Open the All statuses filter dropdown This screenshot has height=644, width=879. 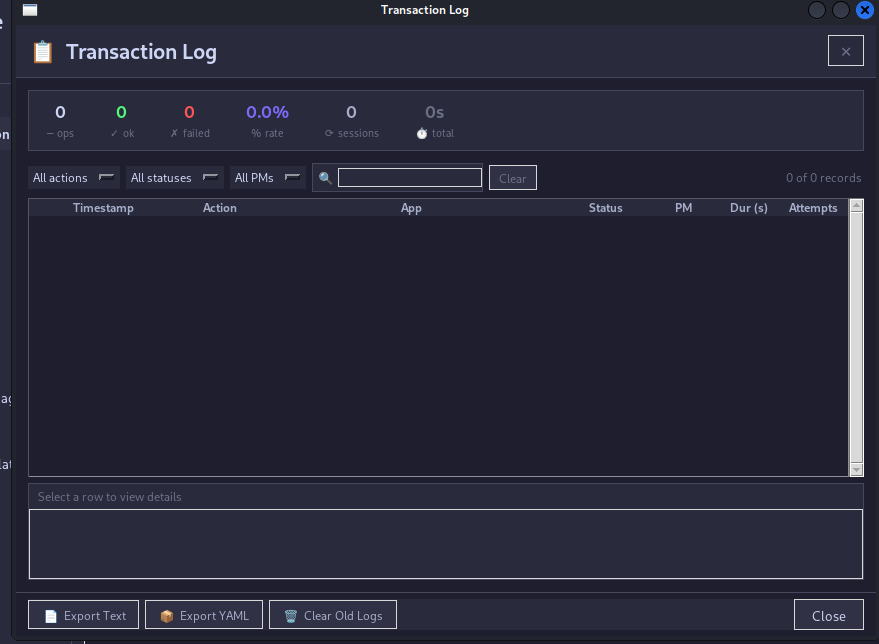tap(174, 177)
